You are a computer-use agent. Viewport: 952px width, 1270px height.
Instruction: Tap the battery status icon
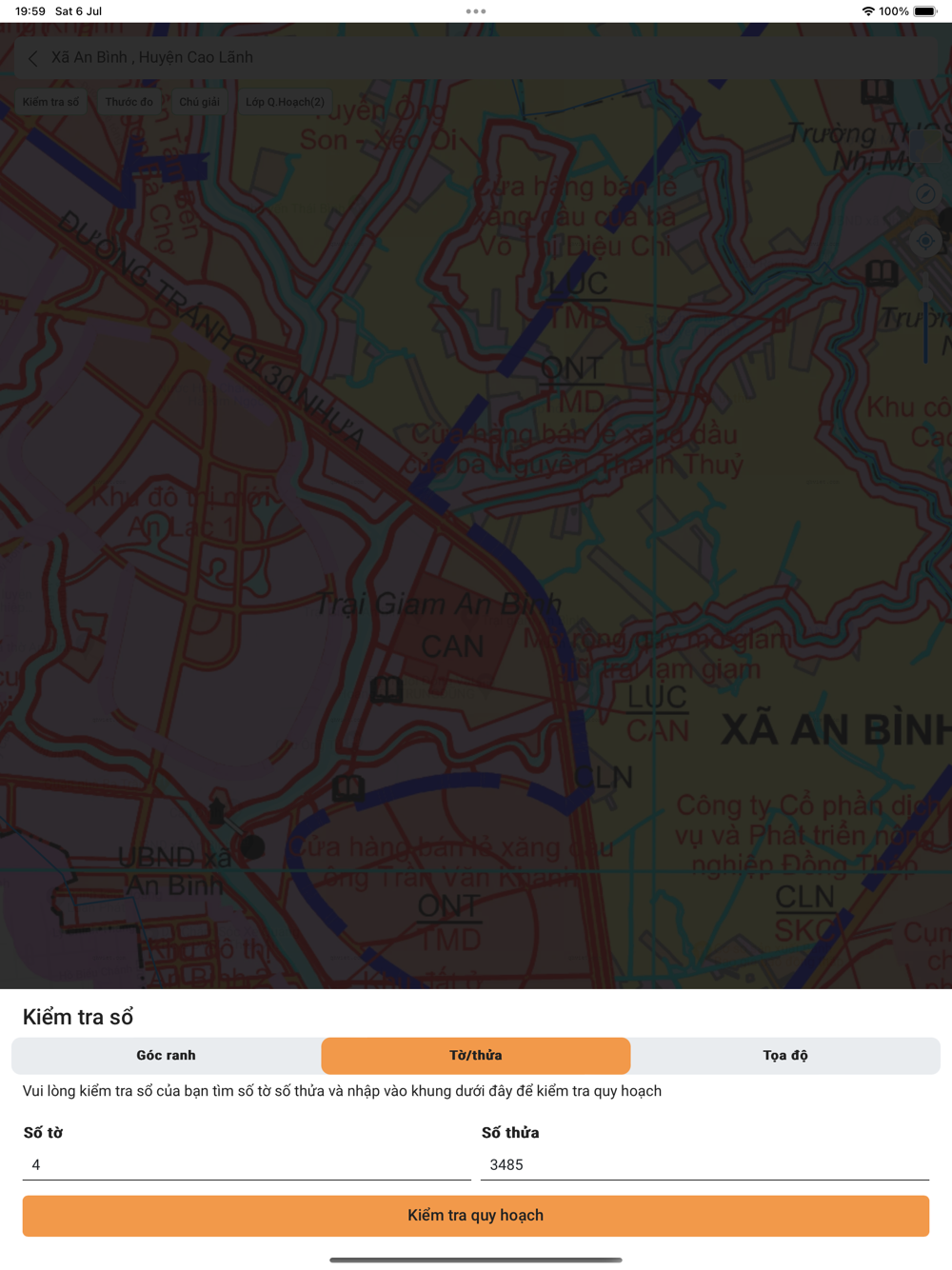[925, 11]
